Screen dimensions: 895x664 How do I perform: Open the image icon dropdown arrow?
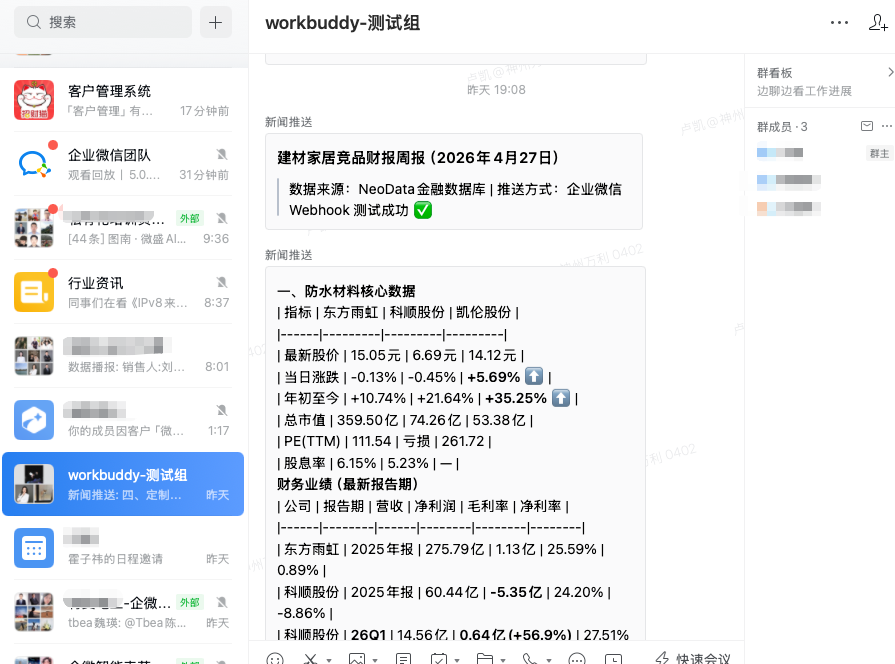(x=375, y=660)
